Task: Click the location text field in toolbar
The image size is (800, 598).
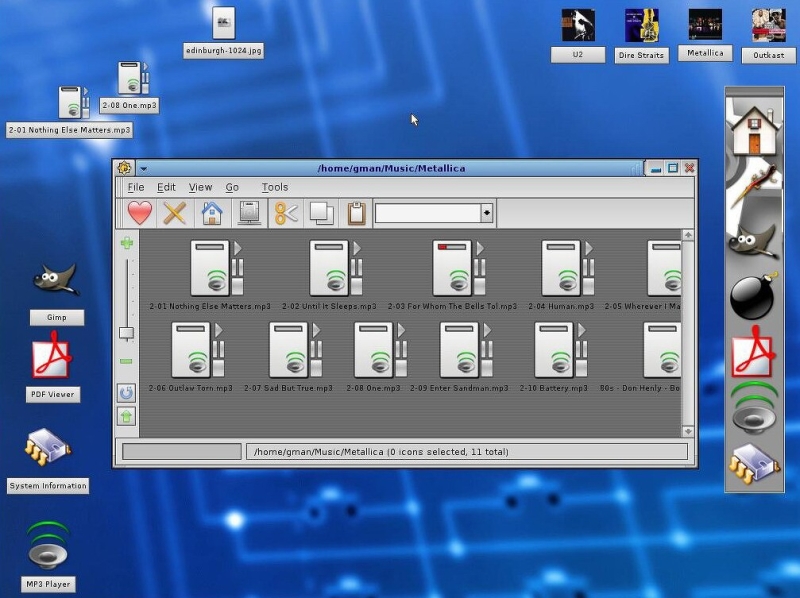Action: click(x=428, y=213)
